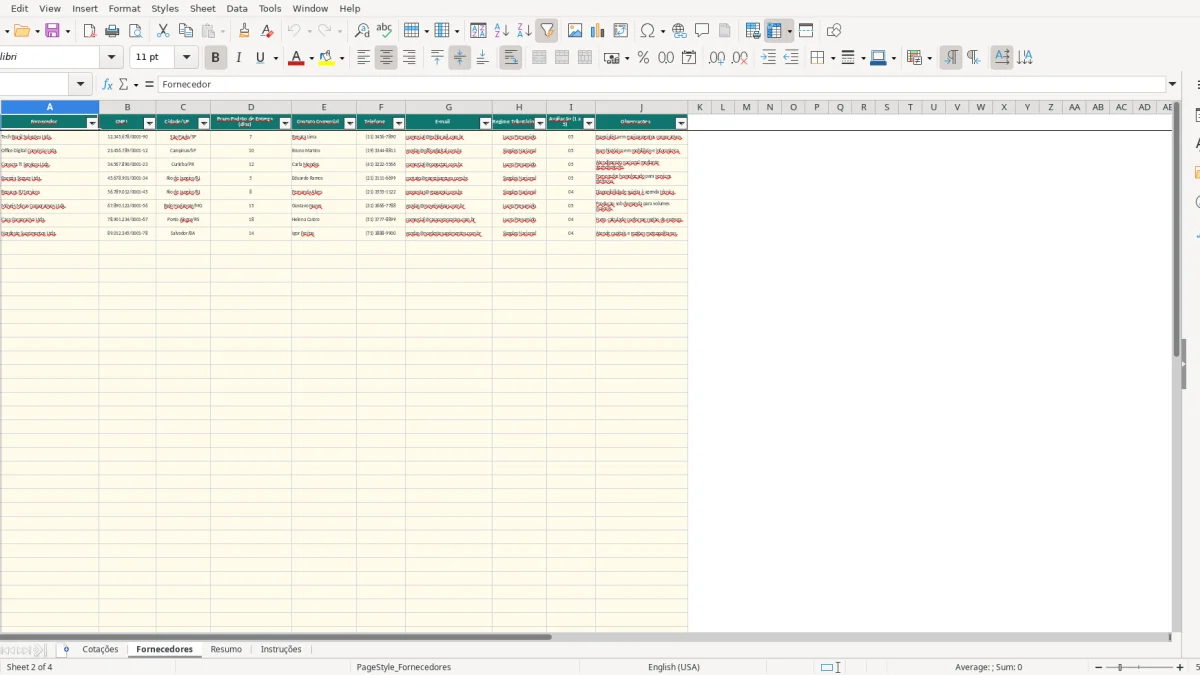Toggle Bold formatting
This screenshot has height=675, width=1200.
coord(214,58)
